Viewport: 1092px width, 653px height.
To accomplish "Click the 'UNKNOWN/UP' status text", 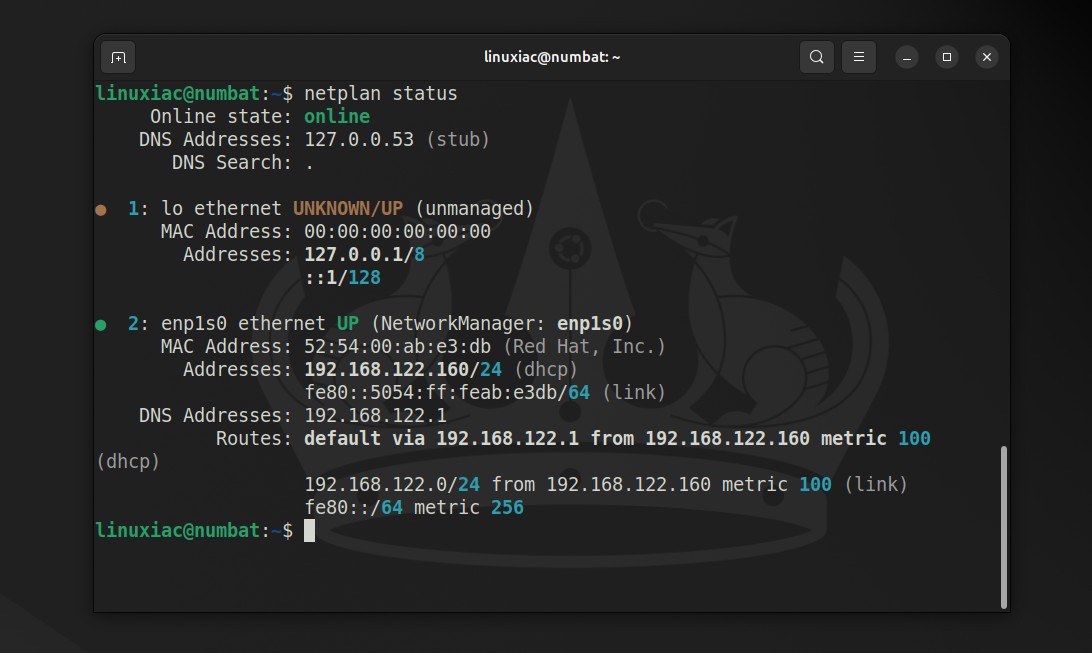I will [348, 208].
